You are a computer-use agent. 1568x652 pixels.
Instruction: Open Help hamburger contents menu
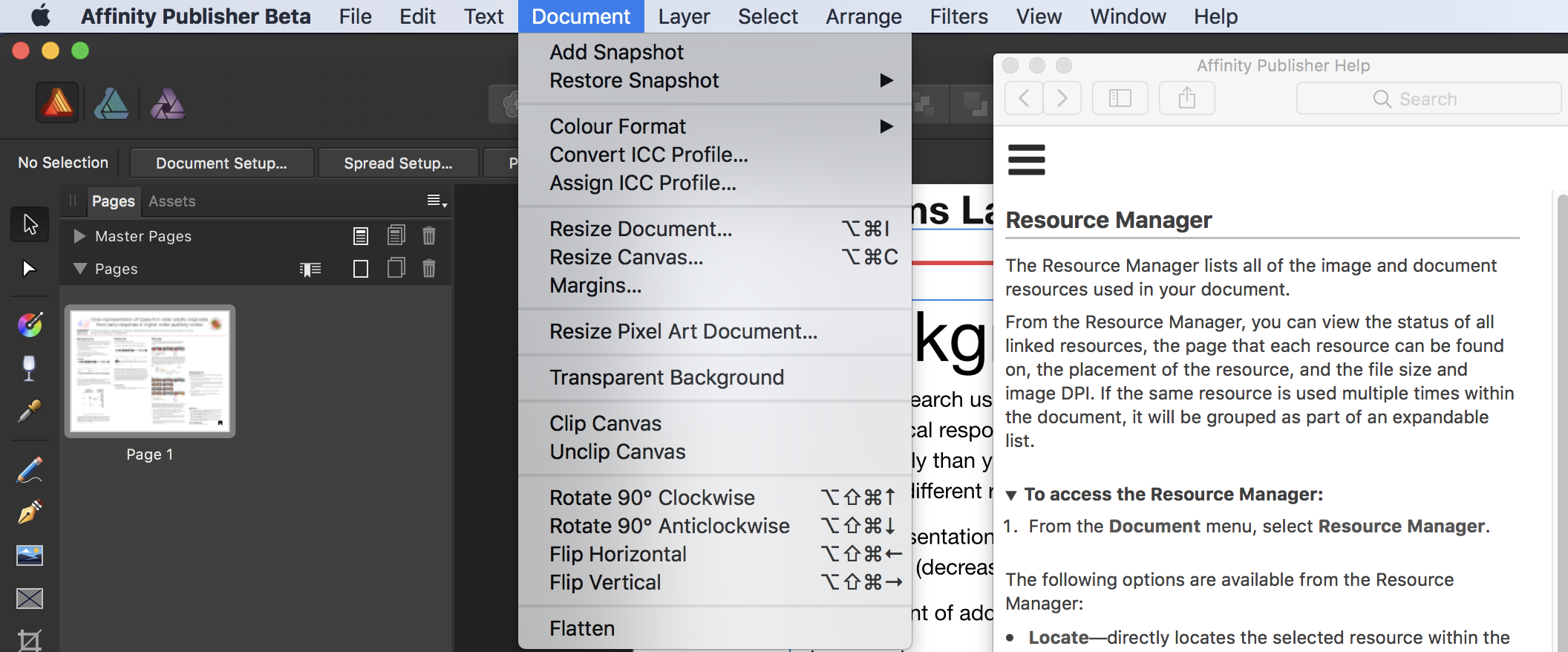pyautogui.click(x=1027, y=160)
